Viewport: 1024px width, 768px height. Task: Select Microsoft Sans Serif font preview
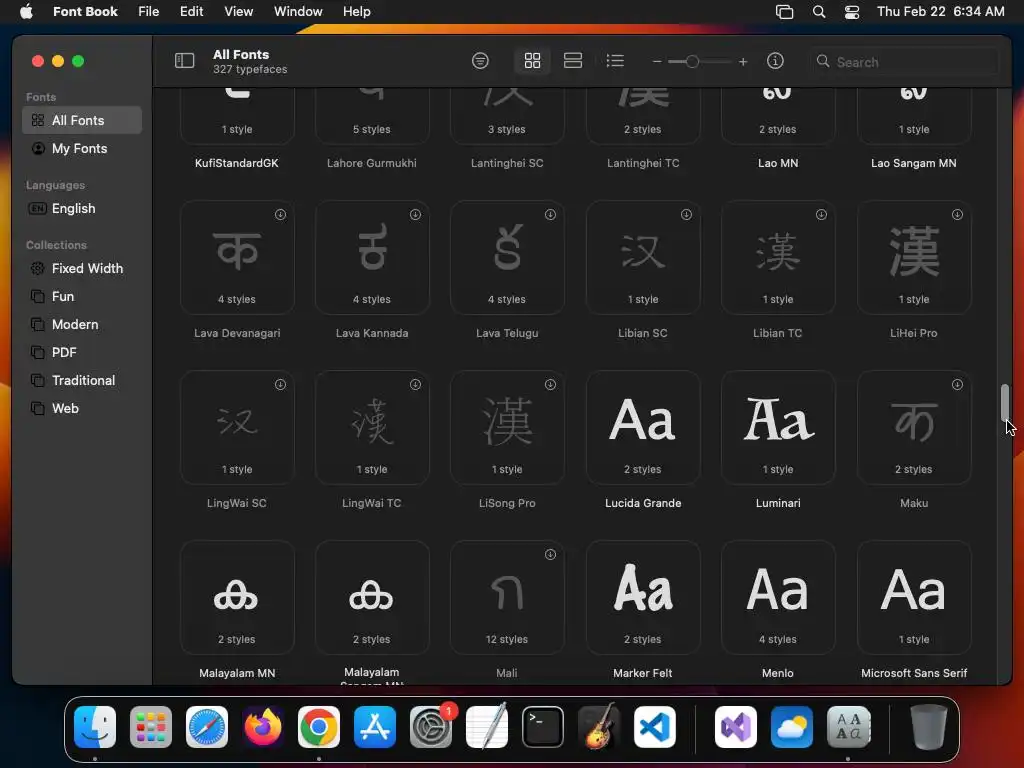tap(914, 597)
